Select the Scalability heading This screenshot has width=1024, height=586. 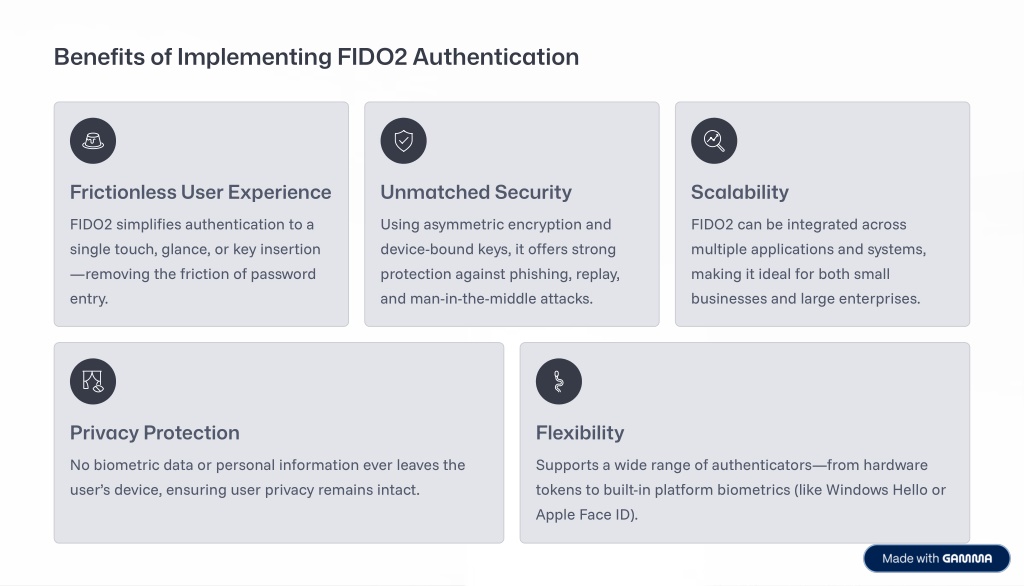740,192
